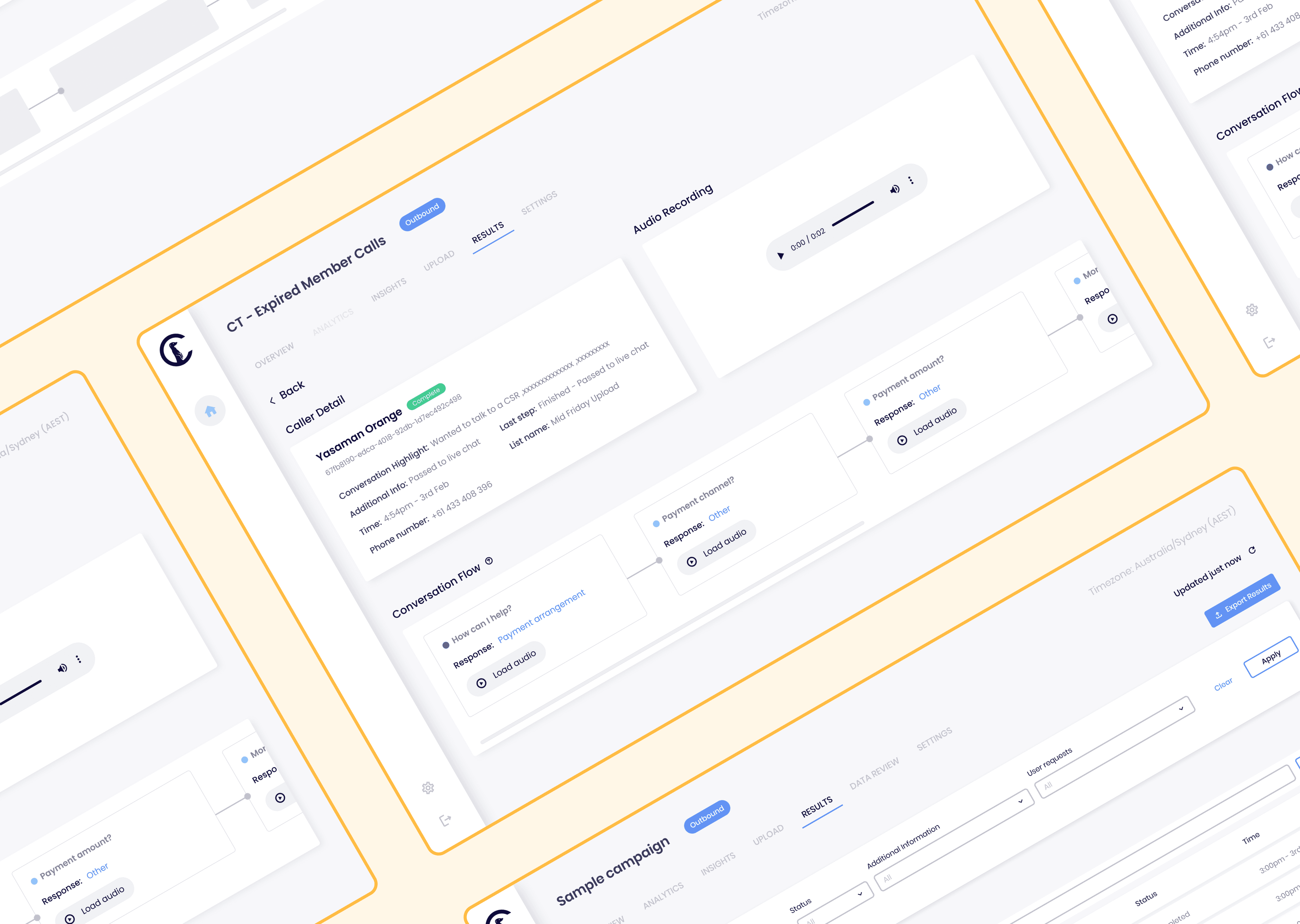Click the Apply button

tap(1270, 657)
